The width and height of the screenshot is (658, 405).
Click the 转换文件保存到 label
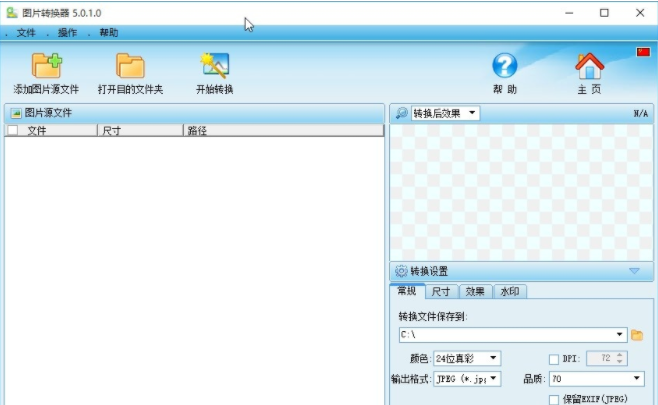coord(433,316)
